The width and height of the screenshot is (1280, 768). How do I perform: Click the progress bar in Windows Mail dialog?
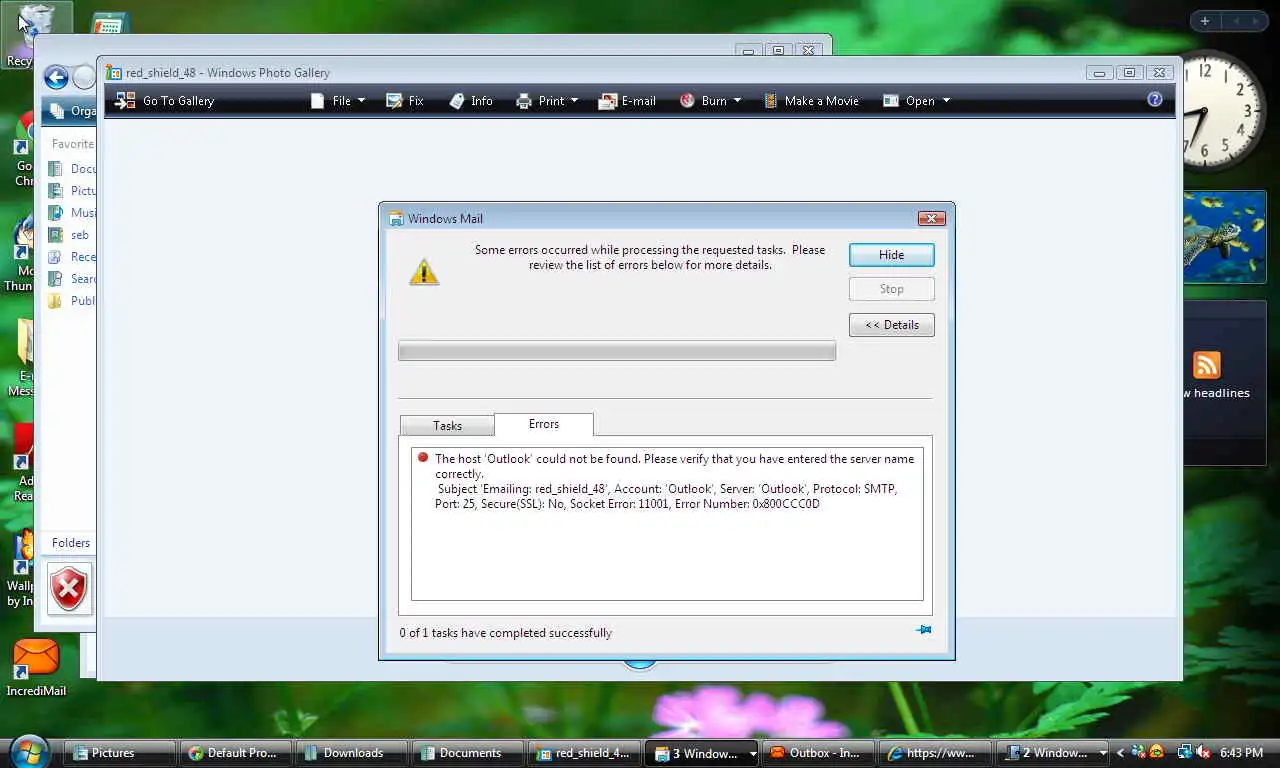617,351
